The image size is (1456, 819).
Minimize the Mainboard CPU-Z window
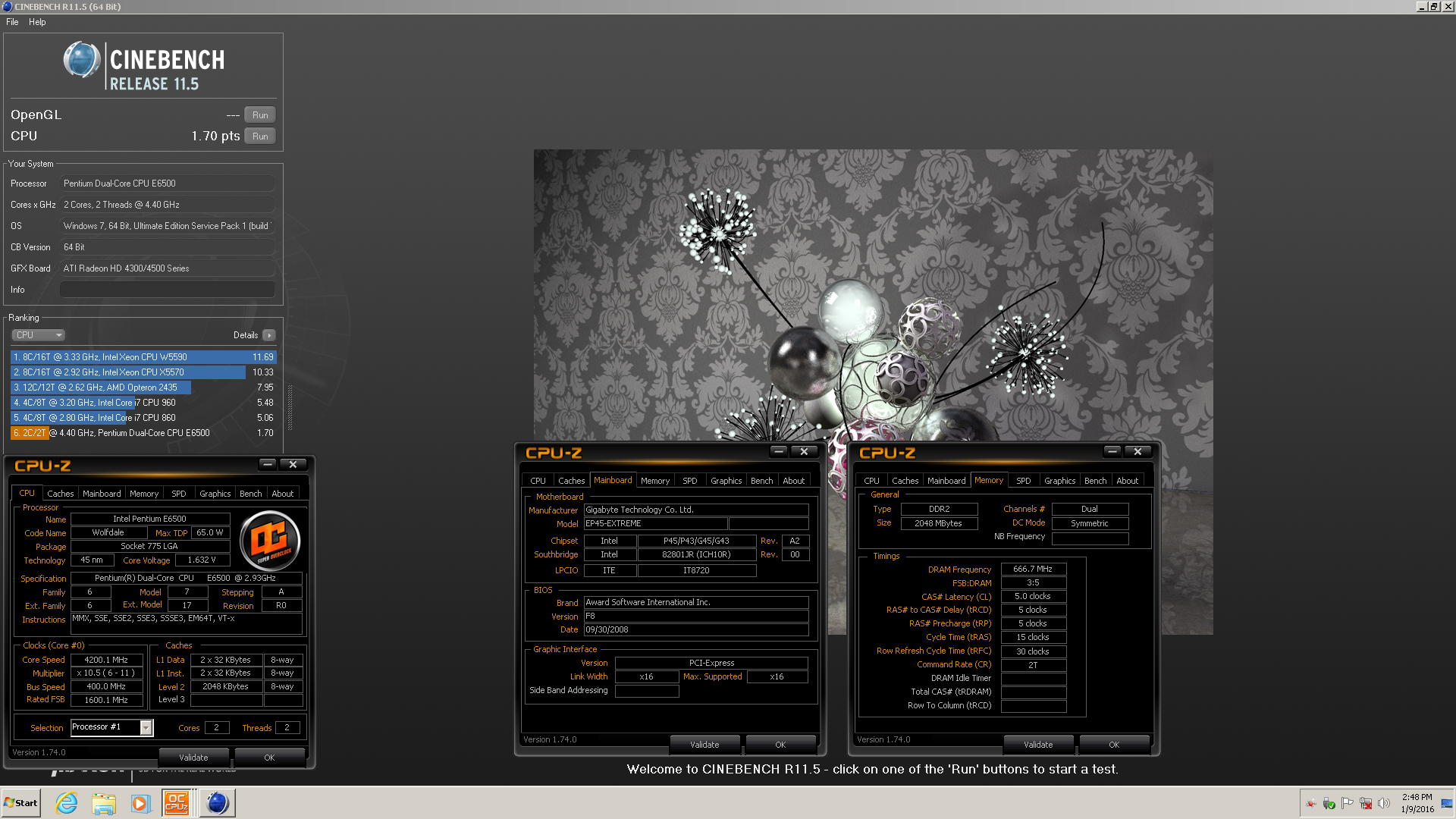click(x=778, y=452)
